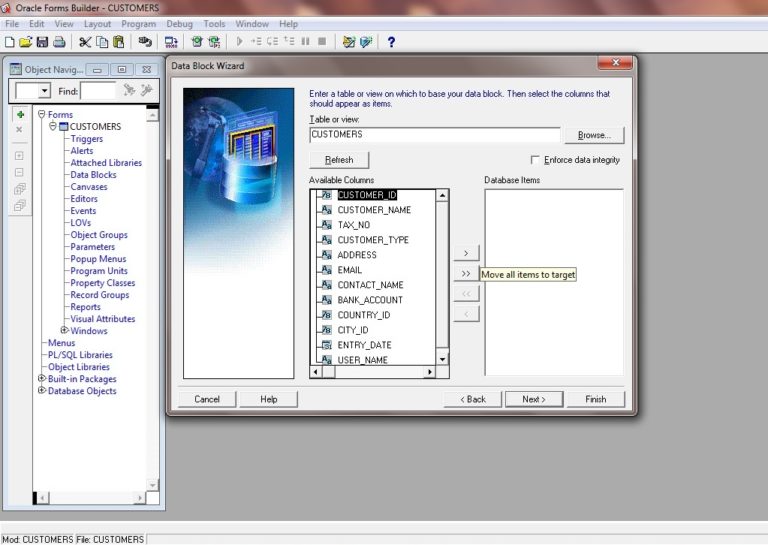768x545 pixels.
Task: Click the < Back wizard button
Action: (473, 399)
